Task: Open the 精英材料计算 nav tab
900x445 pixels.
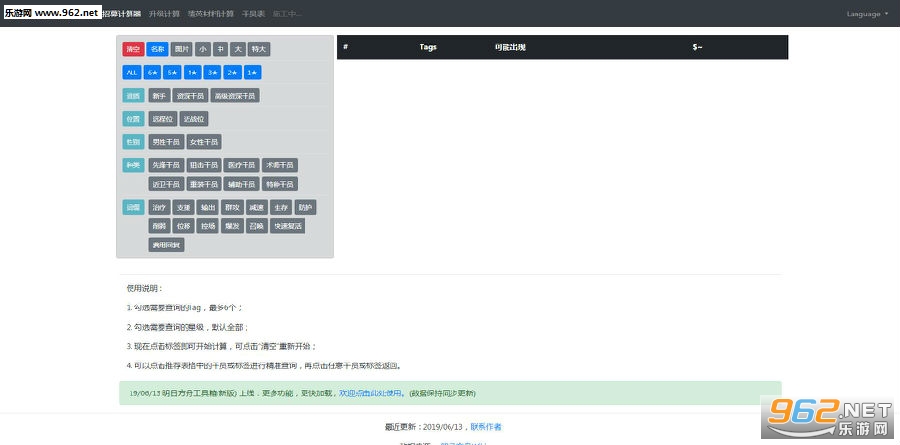Action: 211,13
